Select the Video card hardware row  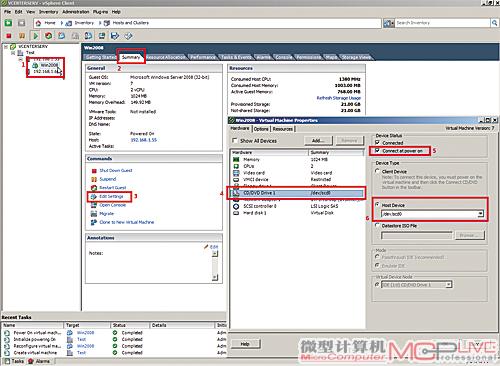298,173
